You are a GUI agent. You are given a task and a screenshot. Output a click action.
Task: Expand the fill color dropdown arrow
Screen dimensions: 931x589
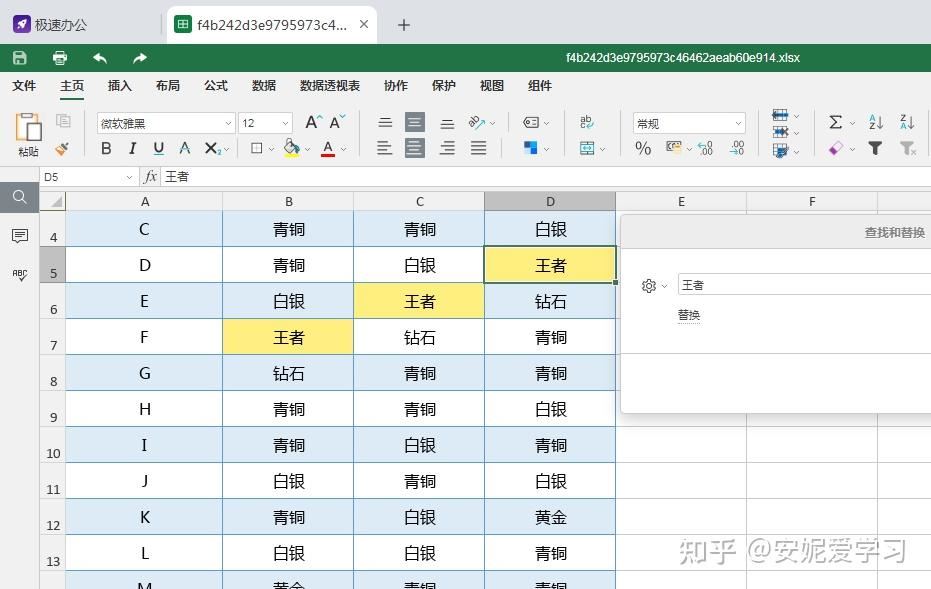[x=308, y=150]
